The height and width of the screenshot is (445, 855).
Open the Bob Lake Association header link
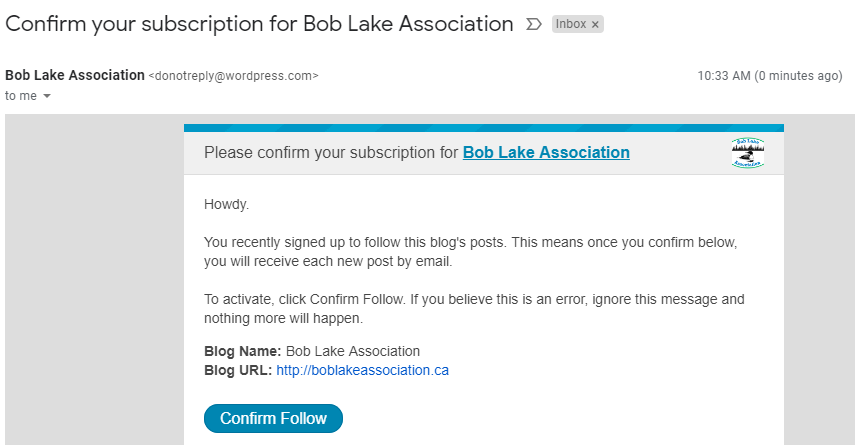tap(546, 153)
